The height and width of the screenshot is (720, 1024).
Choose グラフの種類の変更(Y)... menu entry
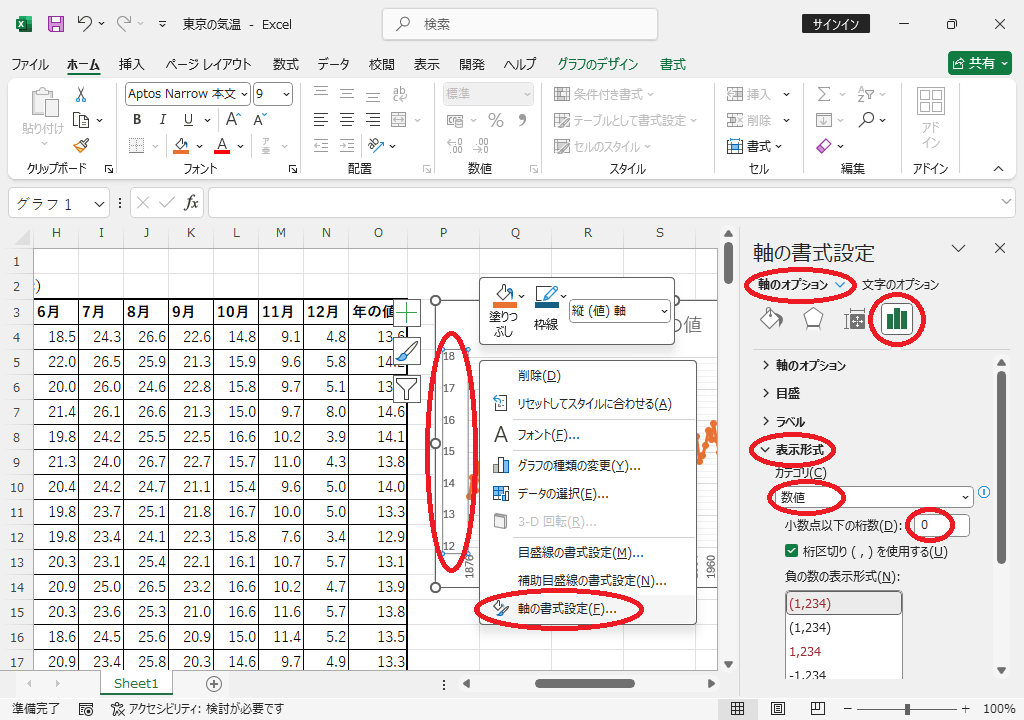(x=588, y=466)
